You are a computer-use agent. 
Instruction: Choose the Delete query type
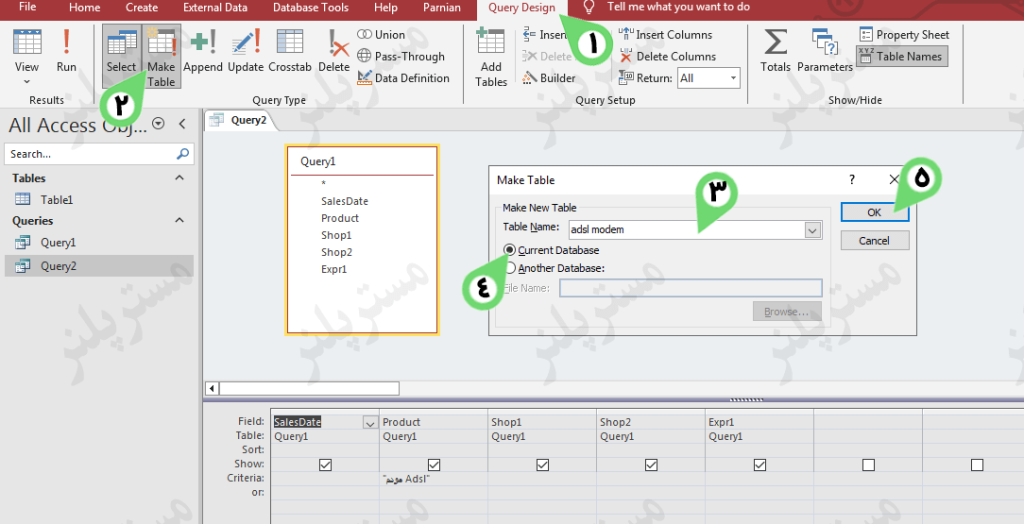click(334, 50)
